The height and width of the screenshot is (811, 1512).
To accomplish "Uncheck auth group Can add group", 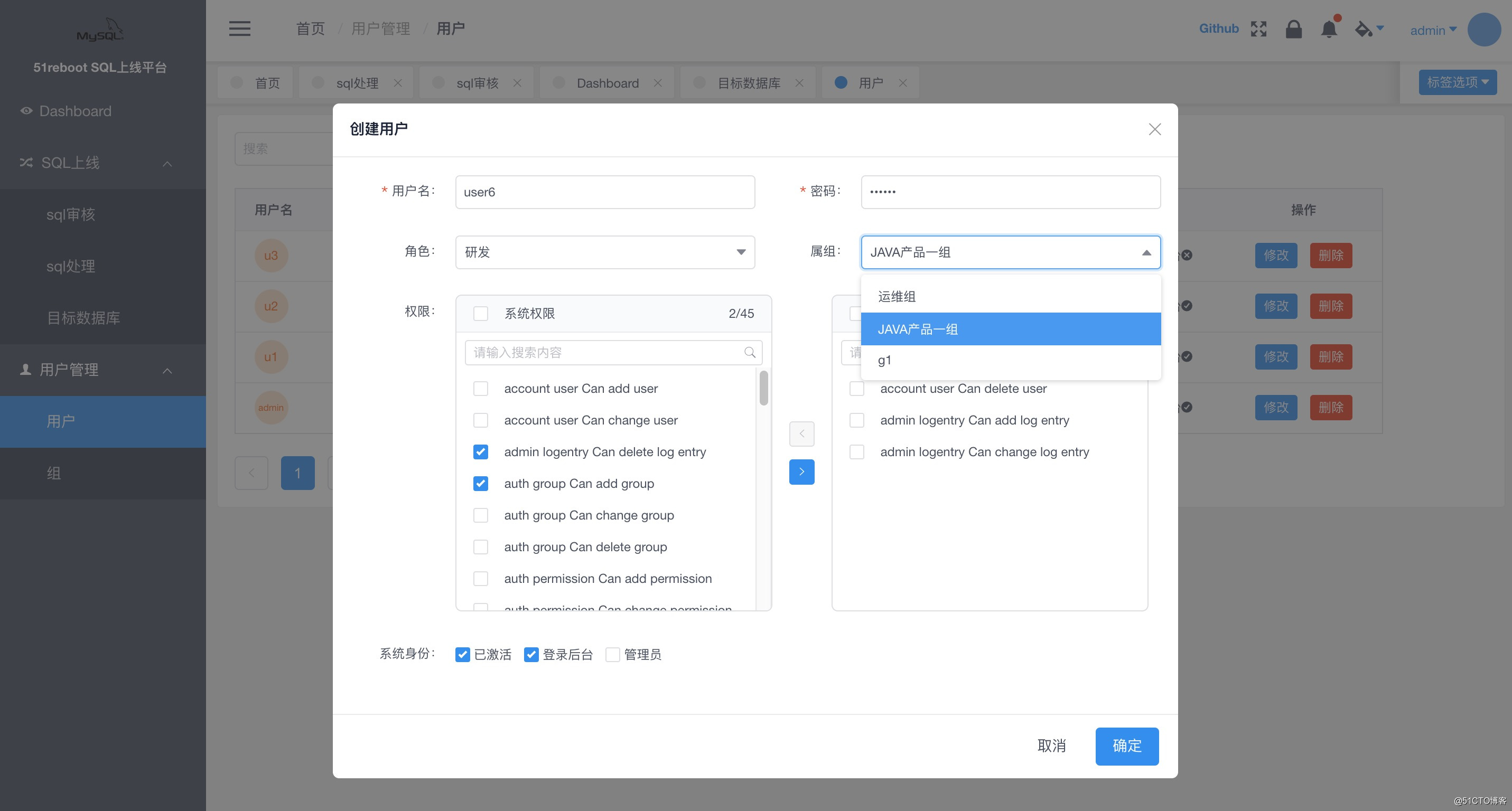I will pyautogui.click(x=481, y=484).
